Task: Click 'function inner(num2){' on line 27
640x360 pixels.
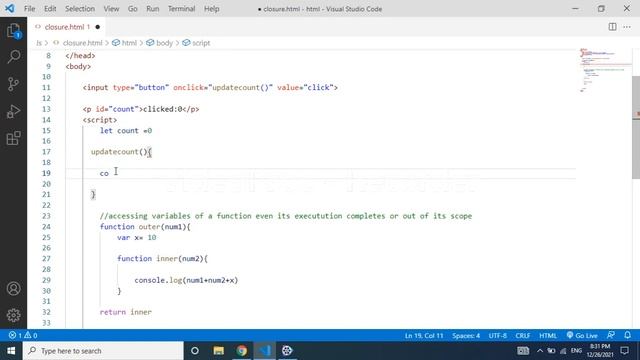Action: (162, 258)
